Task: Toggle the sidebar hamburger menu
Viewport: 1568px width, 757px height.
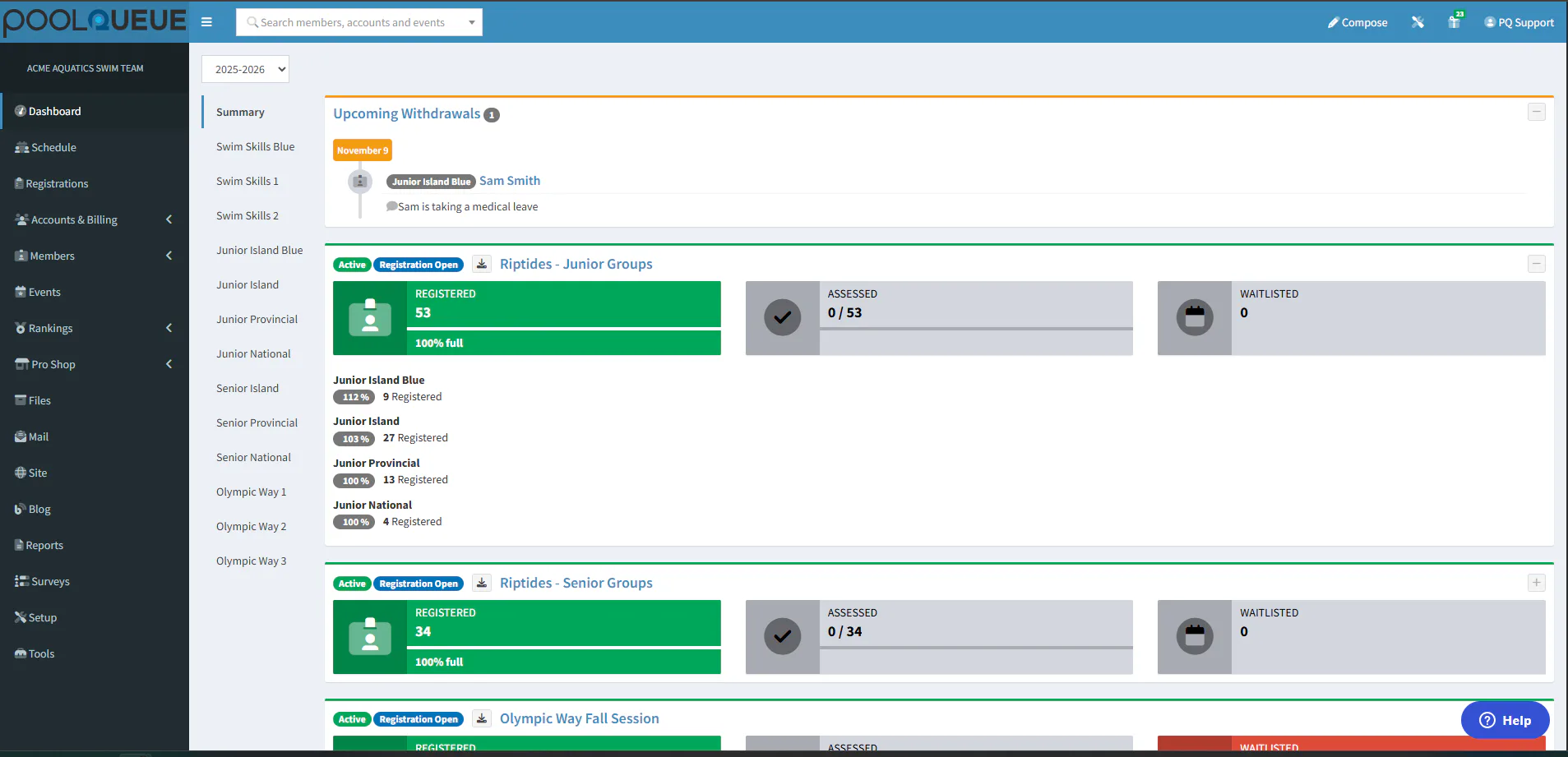Action: click(x=206, y=22)
